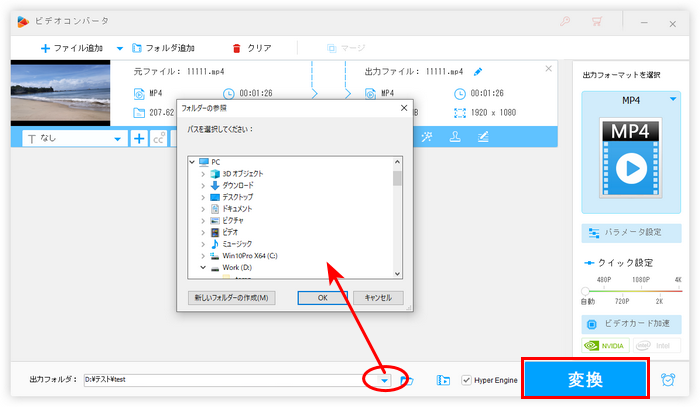Close the フォルダーの参照 dialog
Screen dimensions: 700x407
pos(404,108)
